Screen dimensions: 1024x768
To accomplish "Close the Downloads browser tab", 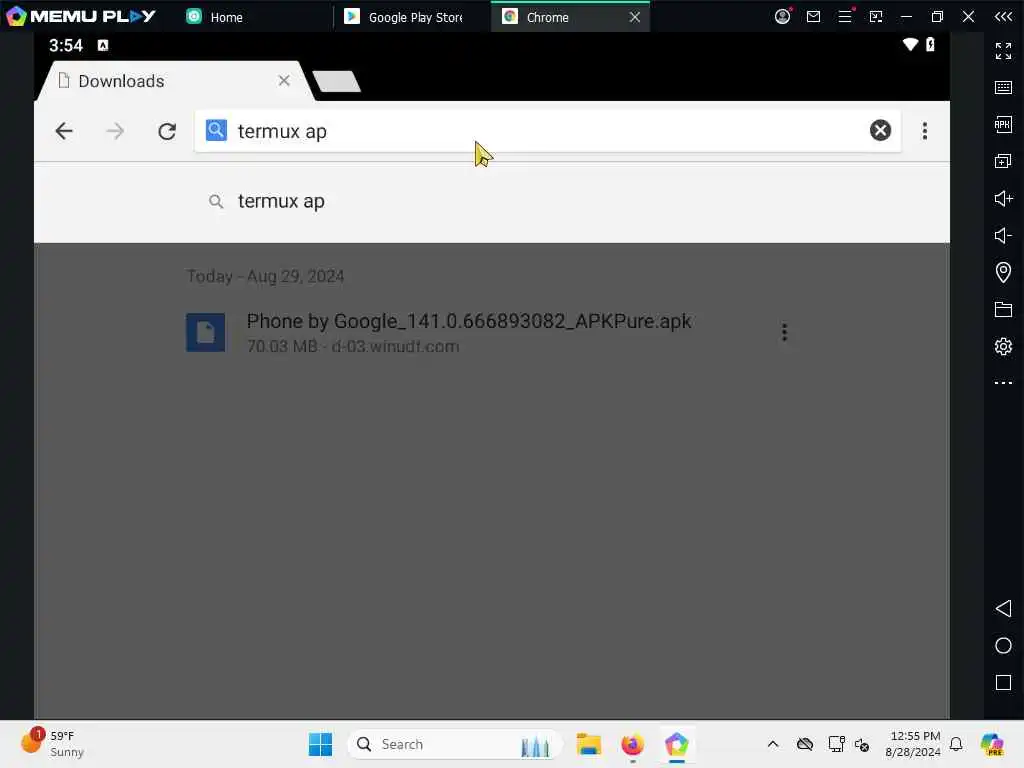I will [284, 80].
